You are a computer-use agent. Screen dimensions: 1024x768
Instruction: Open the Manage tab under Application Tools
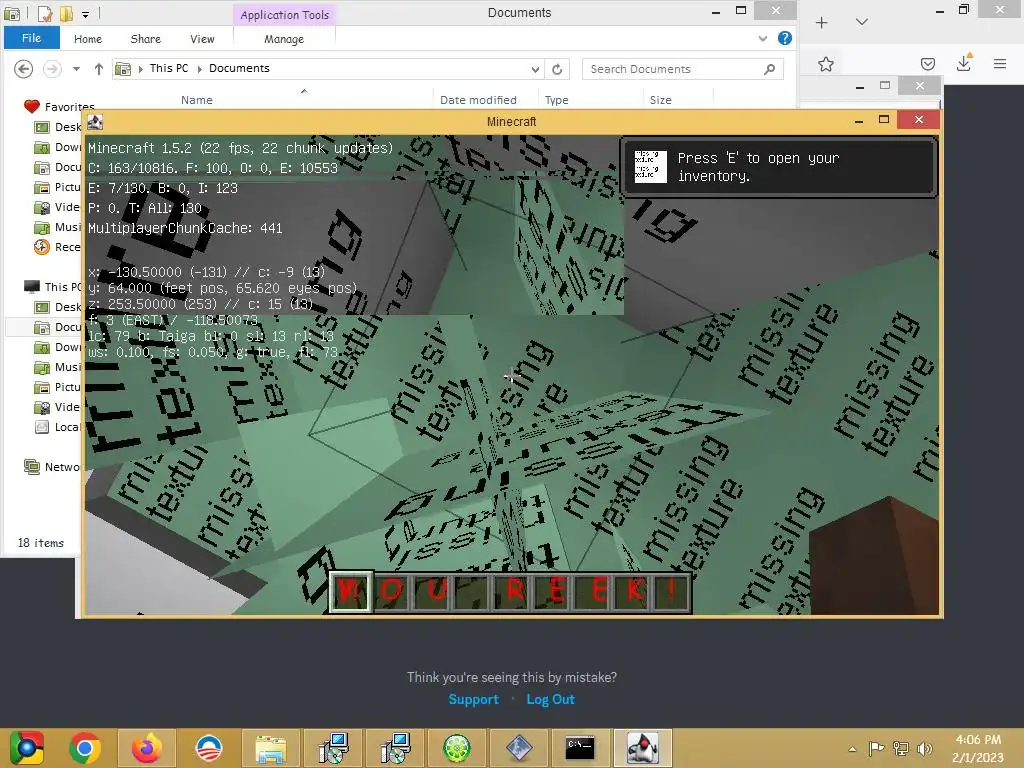(x=284, y=39)
